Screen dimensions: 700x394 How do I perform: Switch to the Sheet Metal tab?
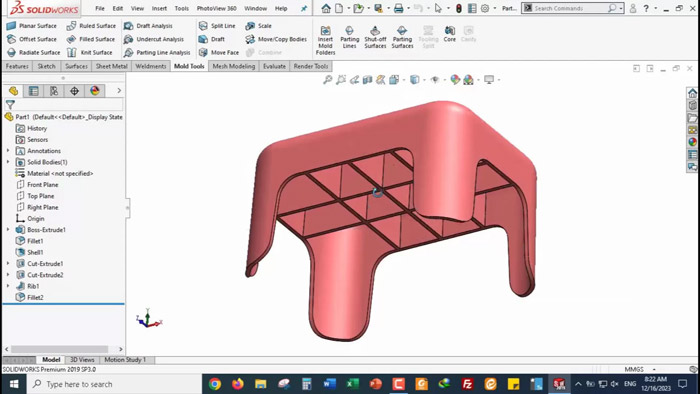(112, 66)
